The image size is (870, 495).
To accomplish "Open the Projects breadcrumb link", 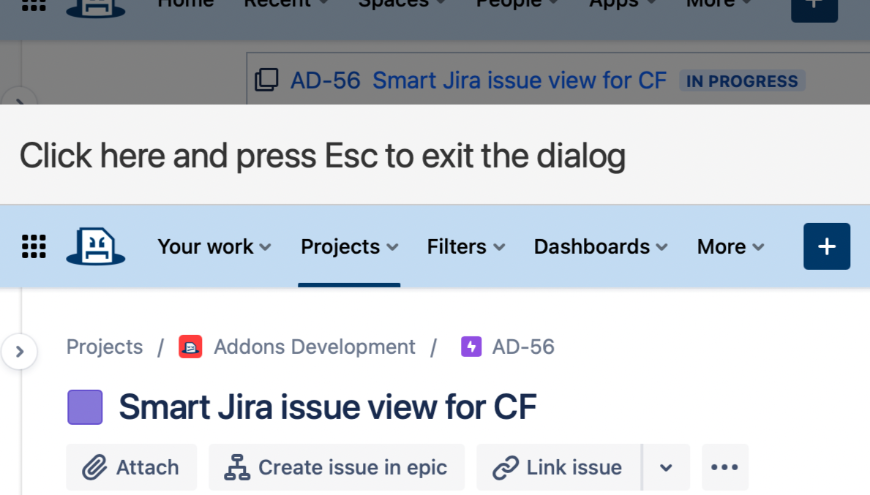I will [104, 347].
